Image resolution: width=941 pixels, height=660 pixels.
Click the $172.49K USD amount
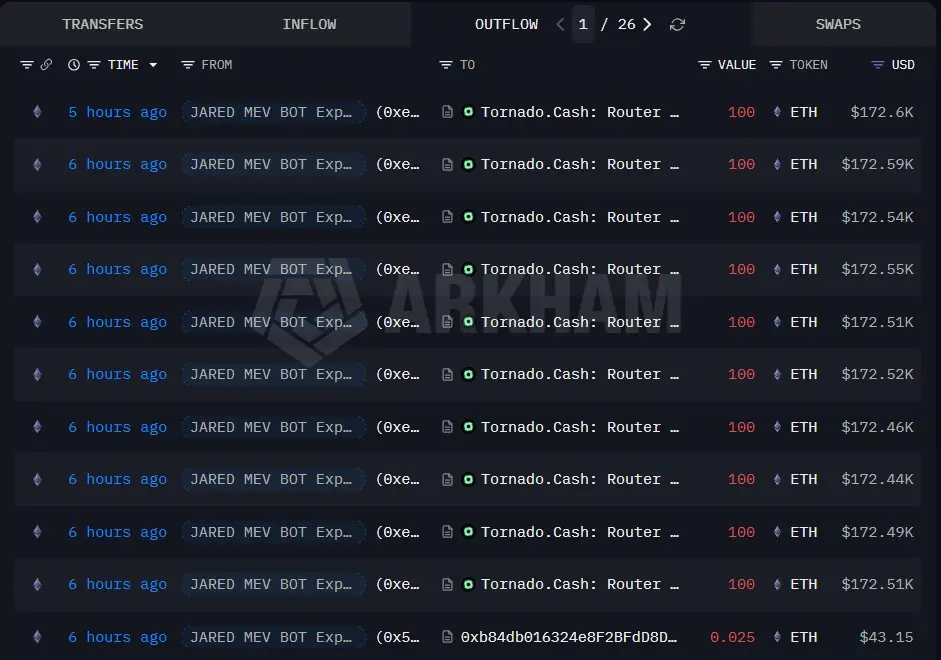click(x=877, y=532)
